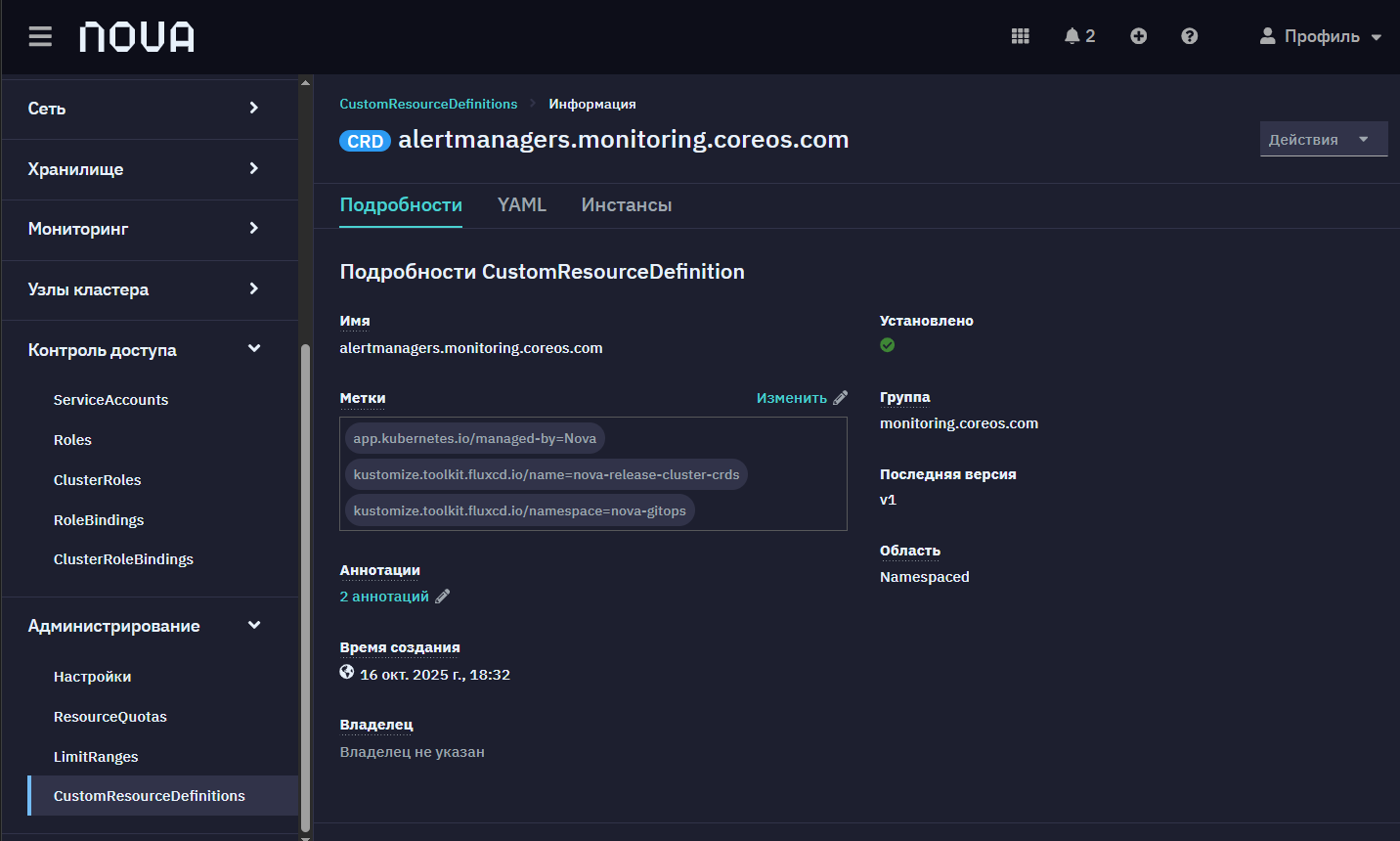Click the Информация breadcrumb text
The width and height of the screenshot is (1400, 841).
tap(592, 104)
